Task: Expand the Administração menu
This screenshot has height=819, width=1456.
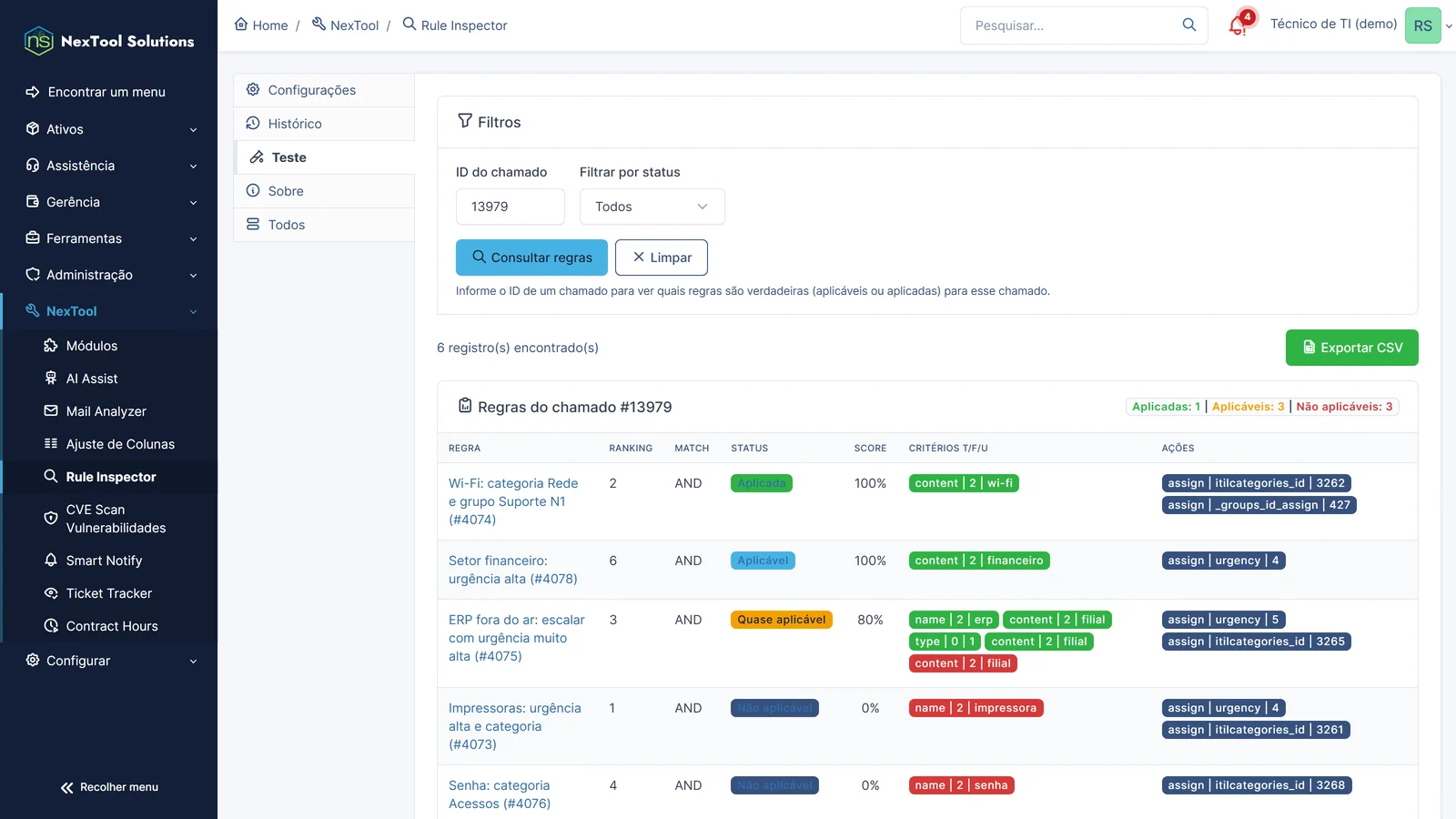Action: [109, 275]
